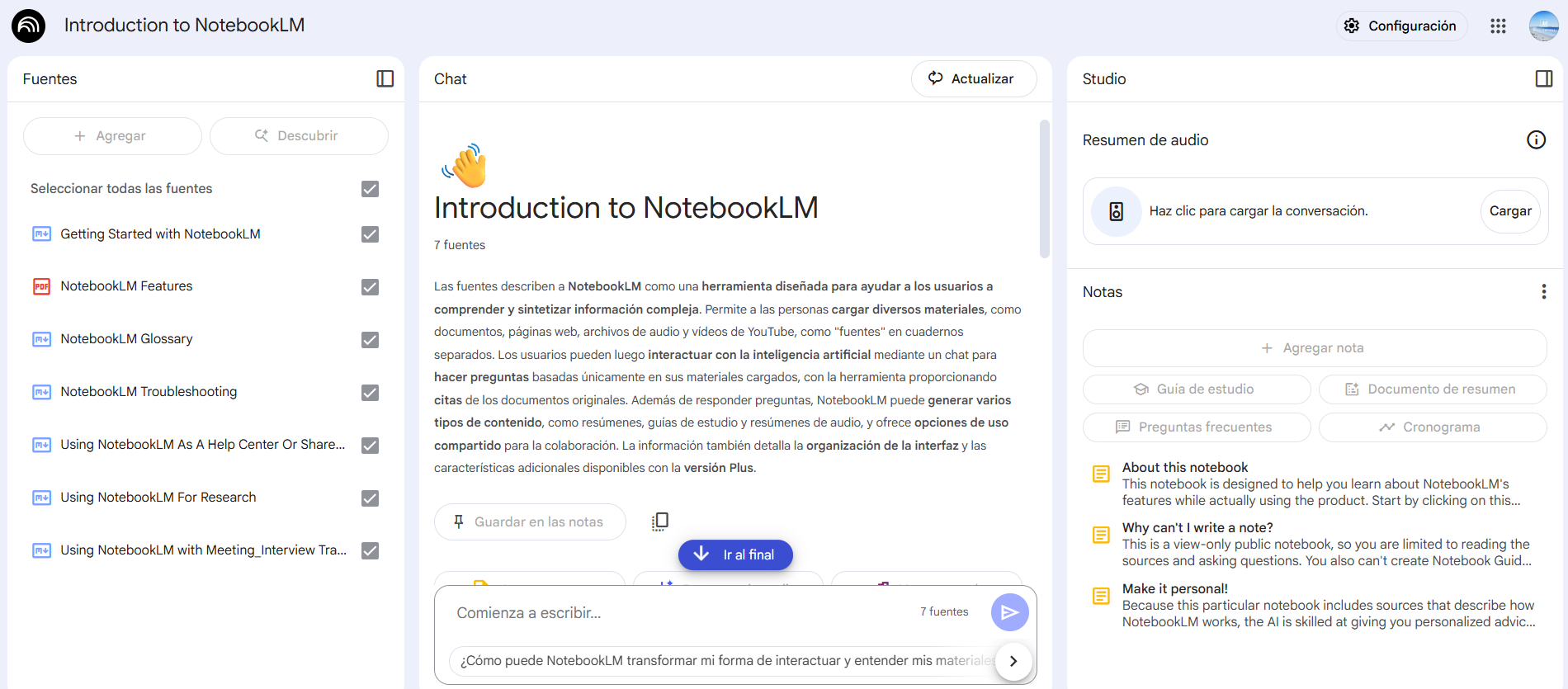The image size is (1568, 689).
Task: Click Agregar nota button
Action: pyautogui.click(x=1315, y=348)
